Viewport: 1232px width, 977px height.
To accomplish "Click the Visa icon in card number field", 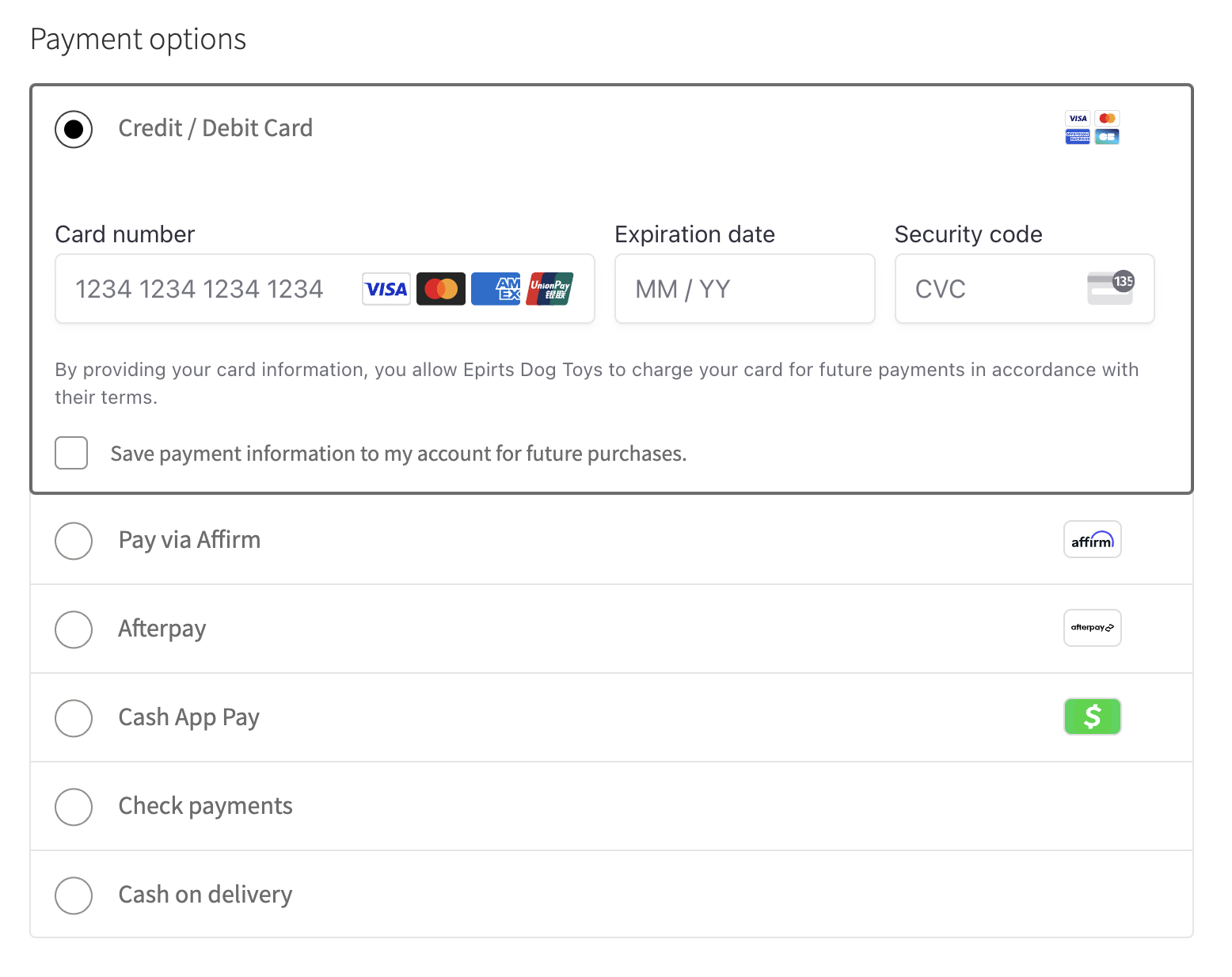I will point(386,288).
